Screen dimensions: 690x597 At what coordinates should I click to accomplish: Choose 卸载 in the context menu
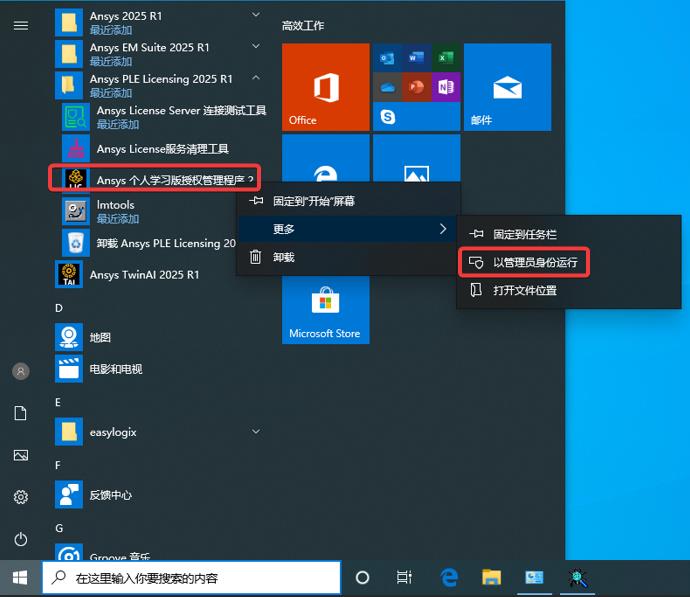(348, 256)
